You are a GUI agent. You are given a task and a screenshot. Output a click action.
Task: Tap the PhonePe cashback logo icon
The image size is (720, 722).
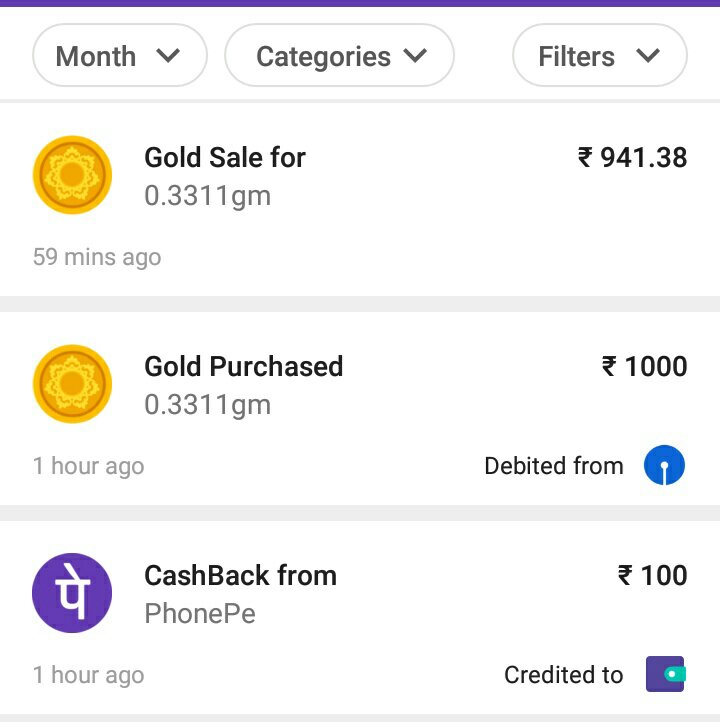point(72,592)
